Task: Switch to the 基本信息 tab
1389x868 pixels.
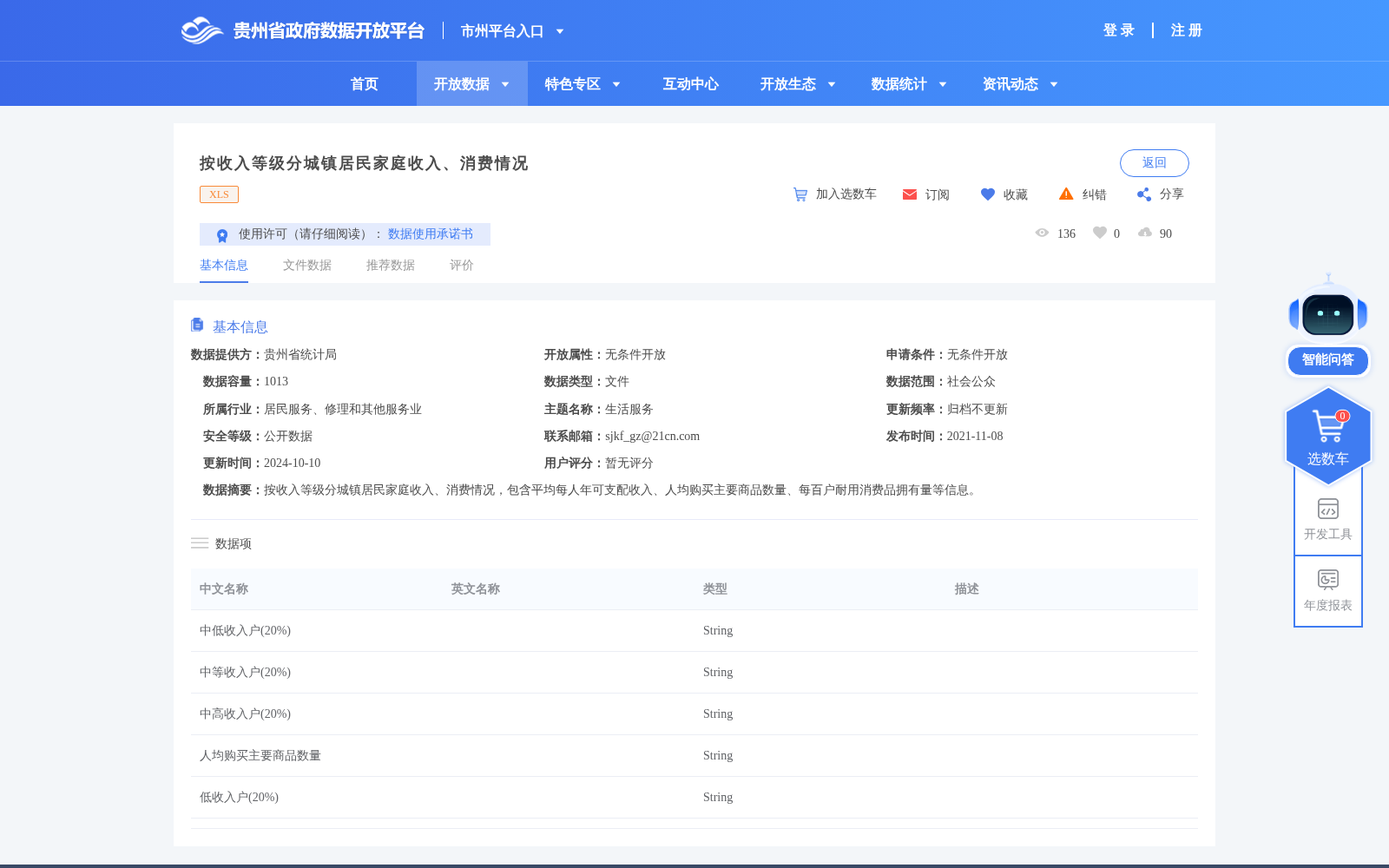Action: tap(224, 265)
